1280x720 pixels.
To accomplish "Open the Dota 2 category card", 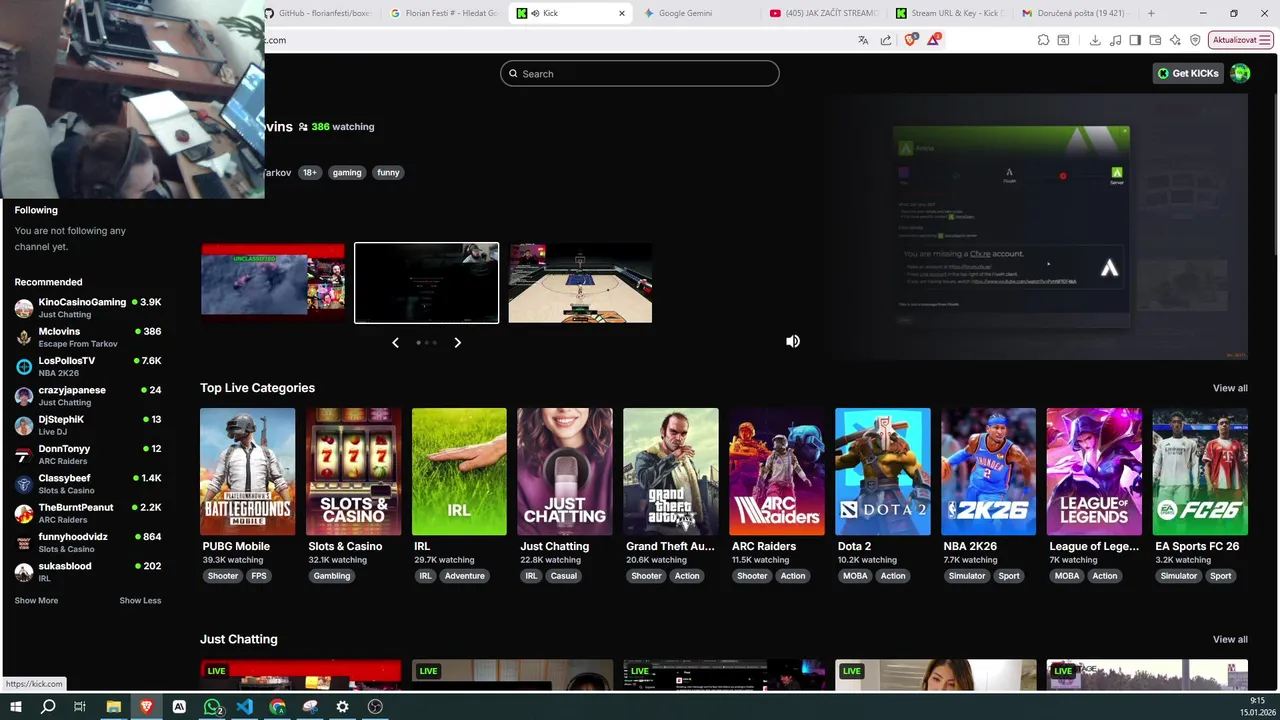I will pos(882,471).
